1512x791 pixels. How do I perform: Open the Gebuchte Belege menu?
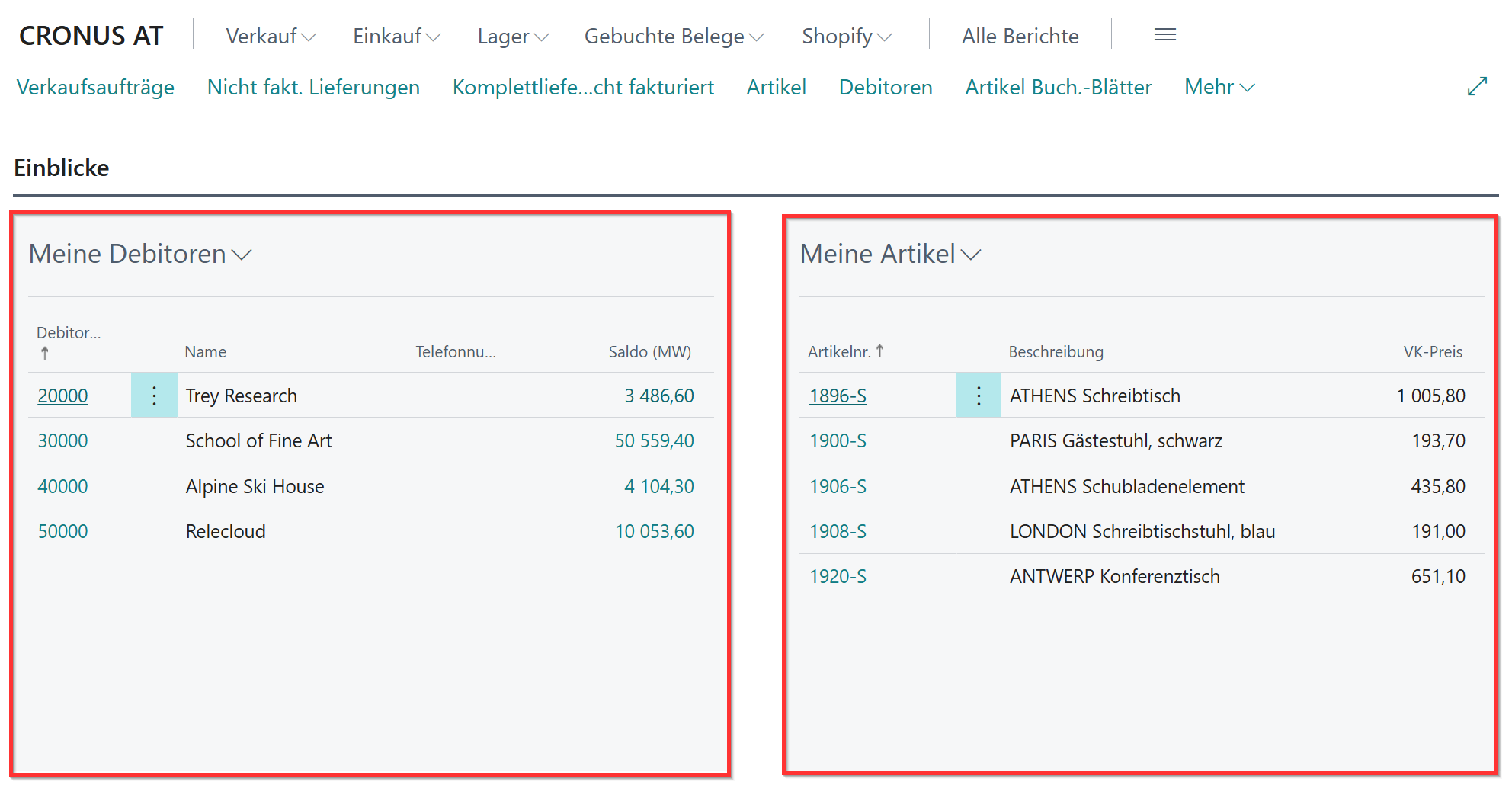tap(674, 37)
